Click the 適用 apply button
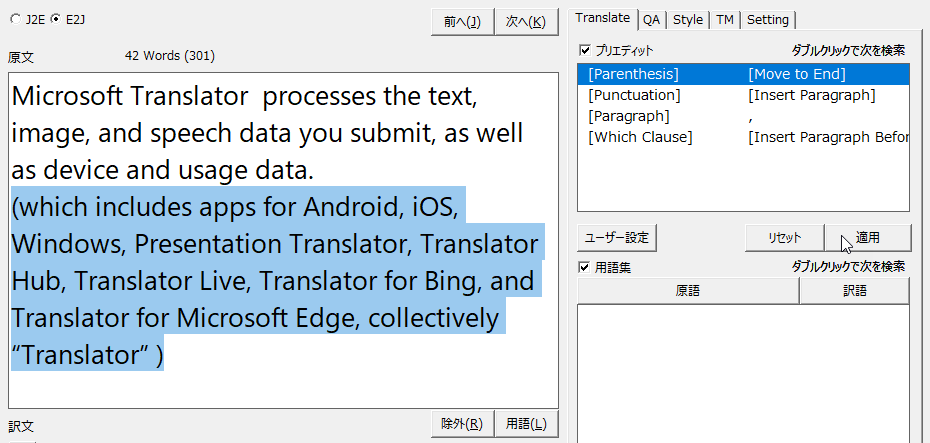This screenshot has height=443, width=930. click(x=867, y=238)
